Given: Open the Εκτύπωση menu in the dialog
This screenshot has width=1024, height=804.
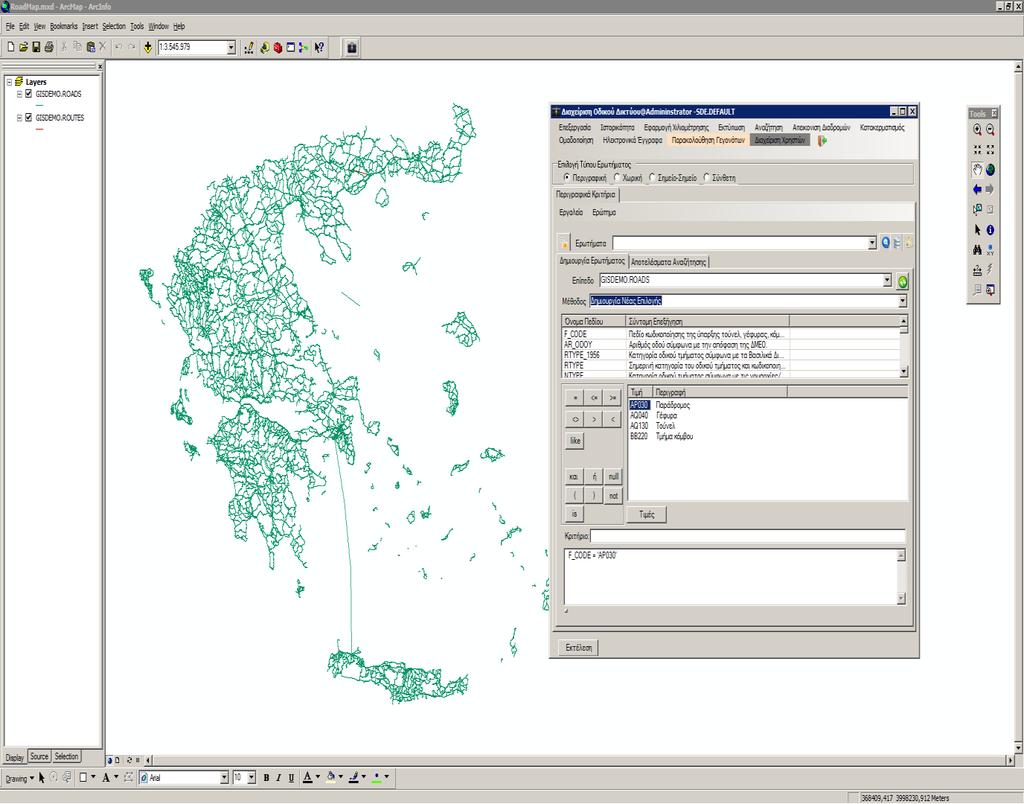Looking at the screenshot, I should click(x=731, y=127).
